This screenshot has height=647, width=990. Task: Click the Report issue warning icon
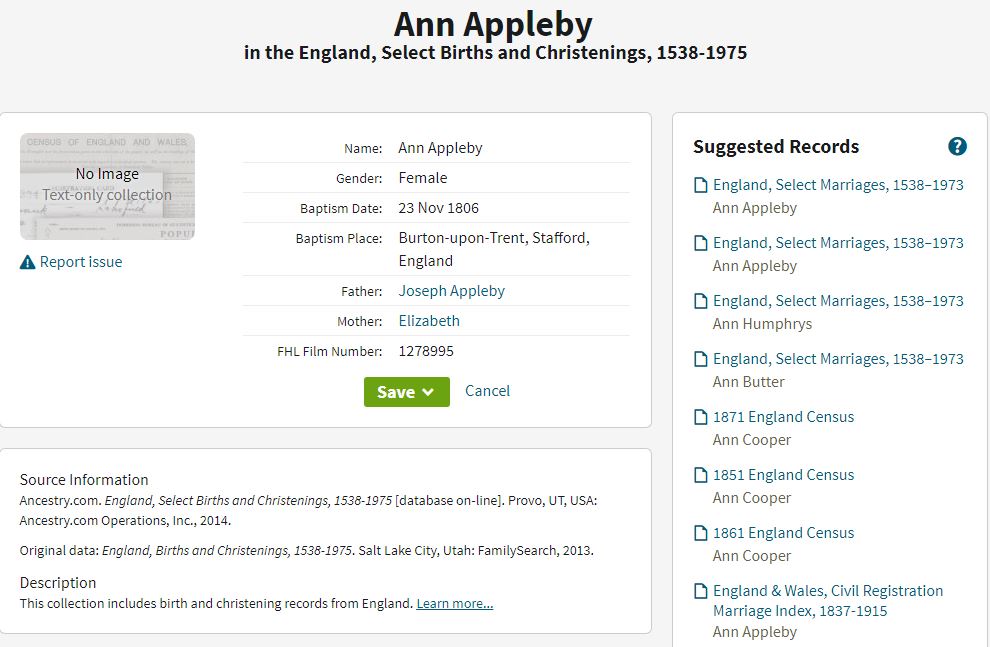[x=27, y=262]
